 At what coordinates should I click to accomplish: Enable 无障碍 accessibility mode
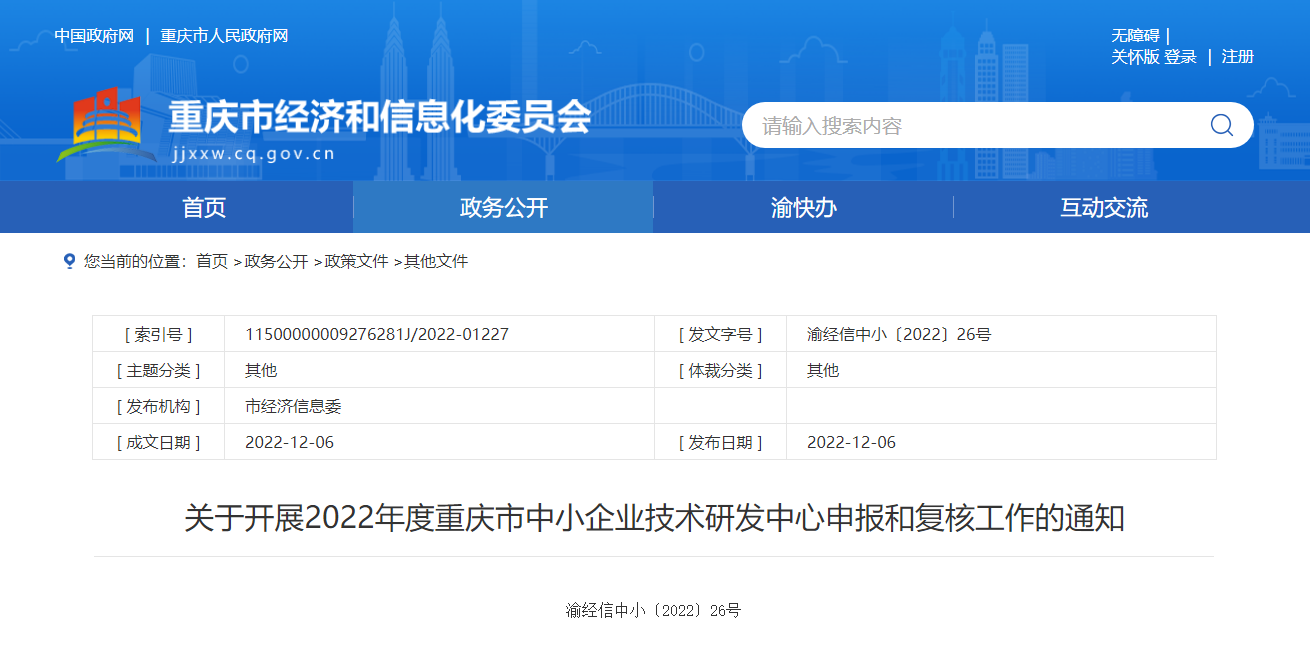[1135, 36]
